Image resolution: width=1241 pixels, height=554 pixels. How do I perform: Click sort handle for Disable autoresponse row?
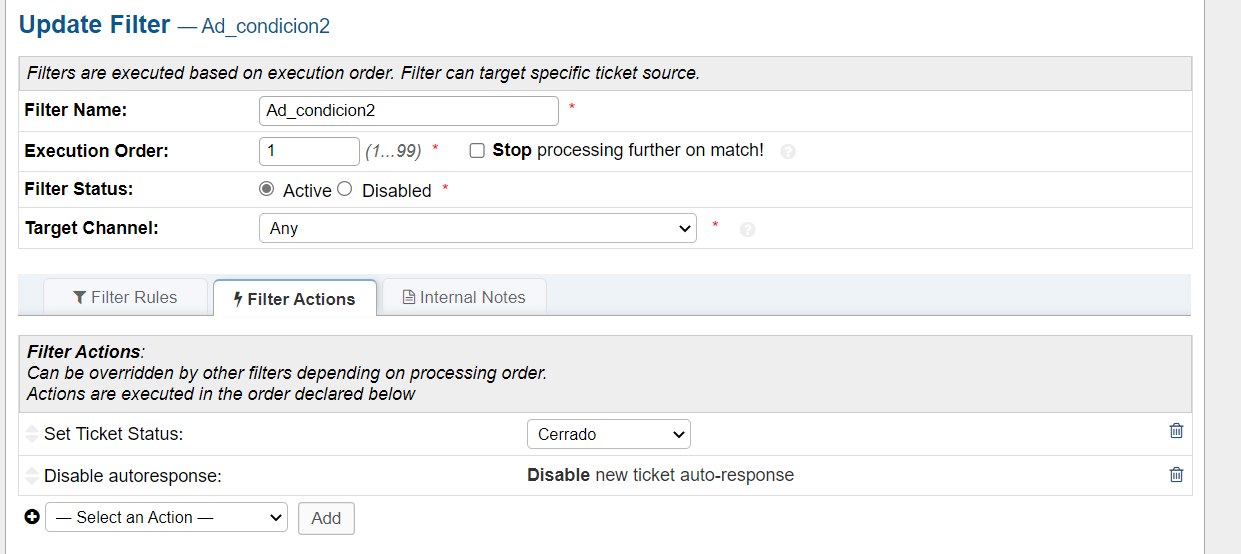point(32,476)
